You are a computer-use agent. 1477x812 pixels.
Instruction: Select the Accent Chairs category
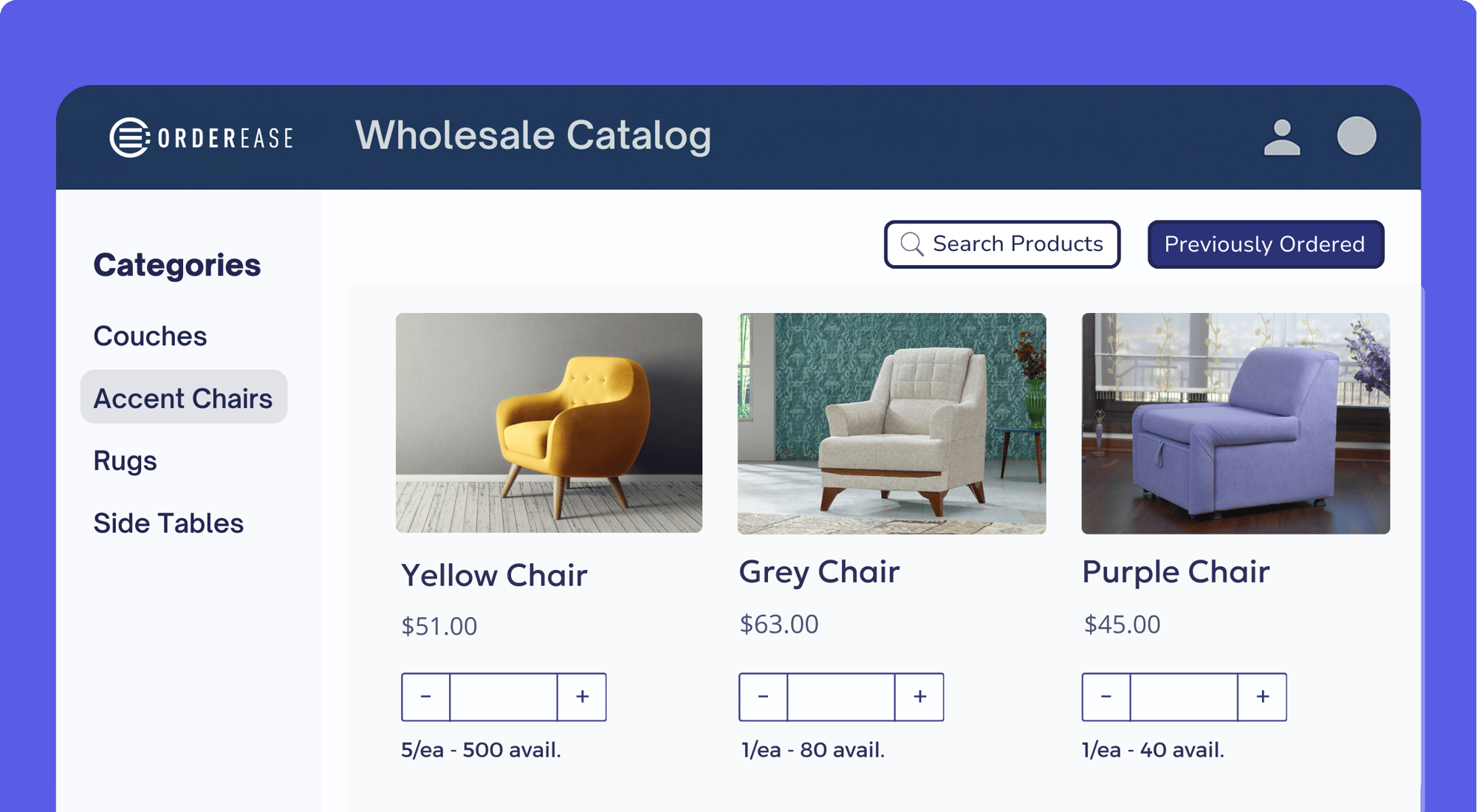[x=183, y=398]
